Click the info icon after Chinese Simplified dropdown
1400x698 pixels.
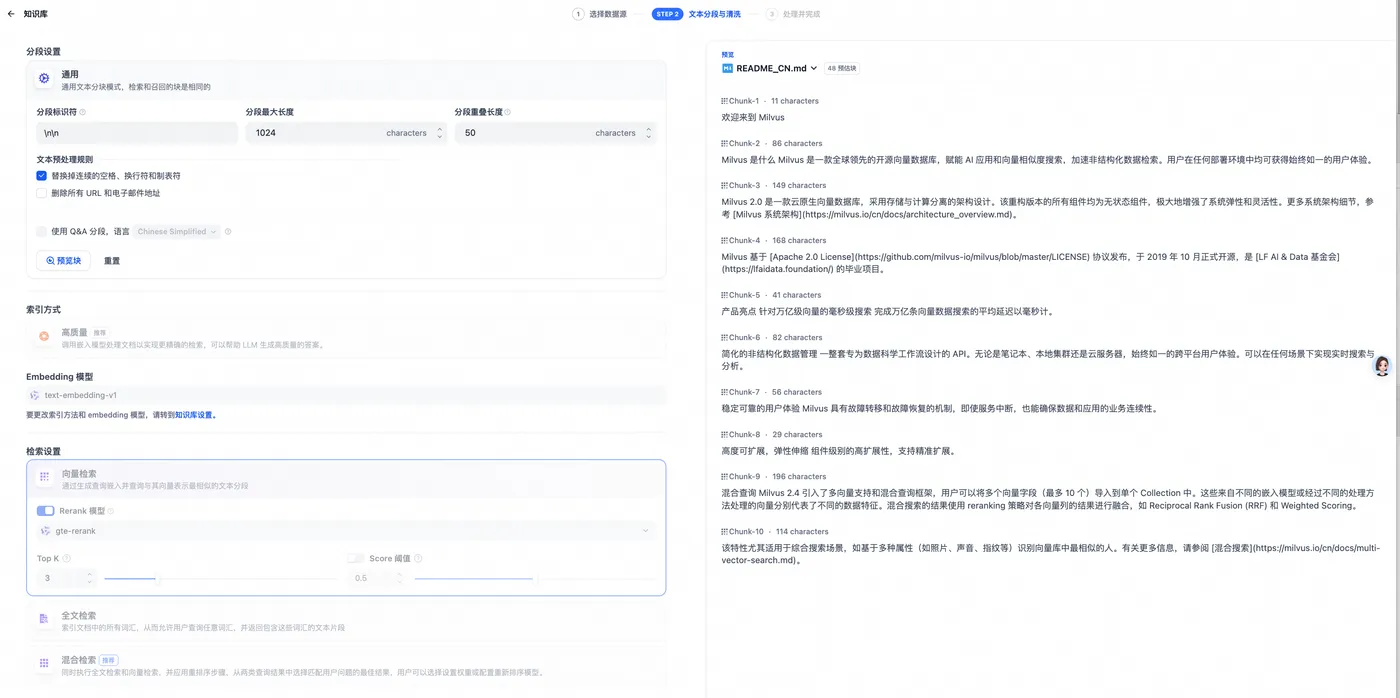click(228, 231)
